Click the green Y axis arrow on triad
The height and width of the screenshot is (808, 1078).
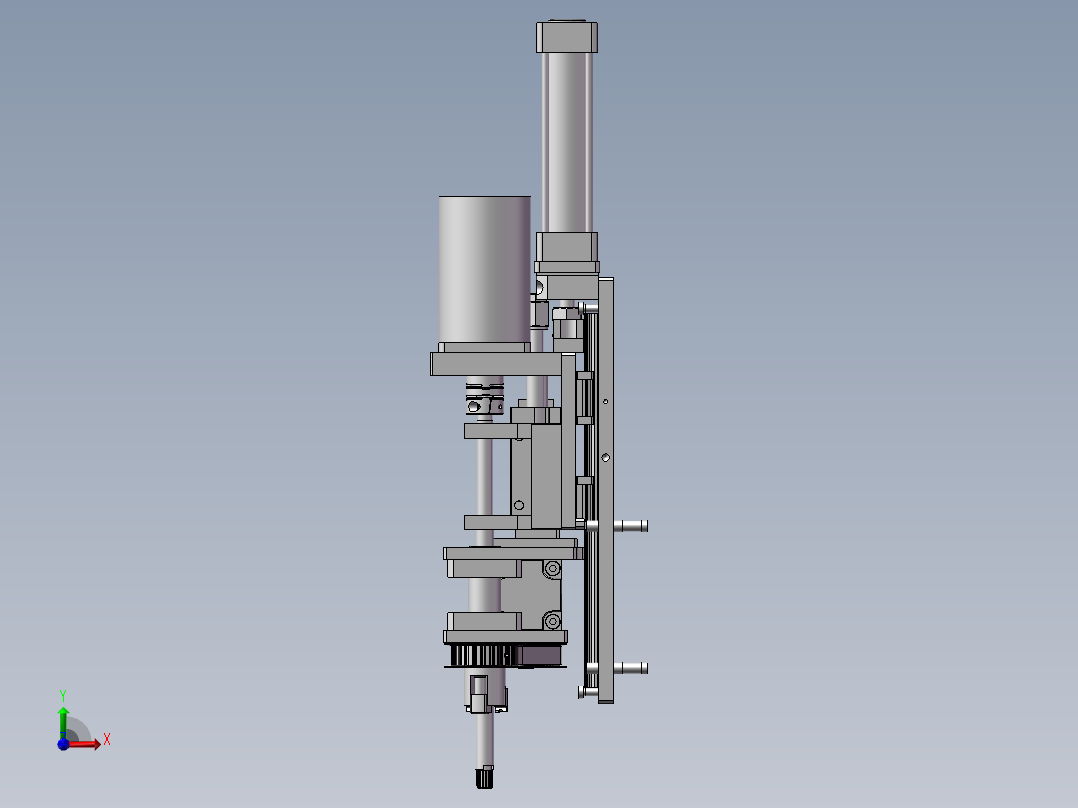[x=63, y=717]
